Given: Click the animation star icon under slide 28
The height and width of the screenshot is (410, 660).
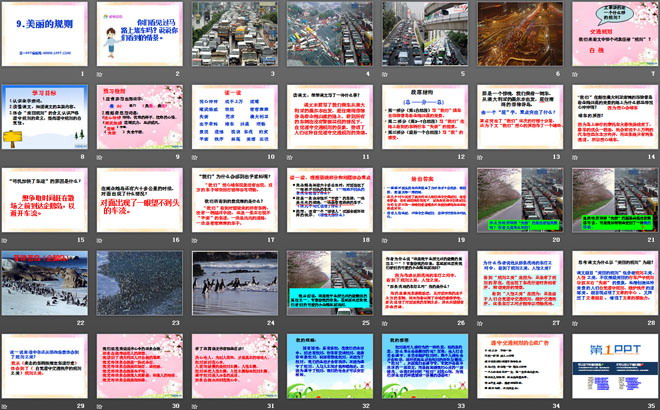Looking at the screenshot, I should pos(575,323).
